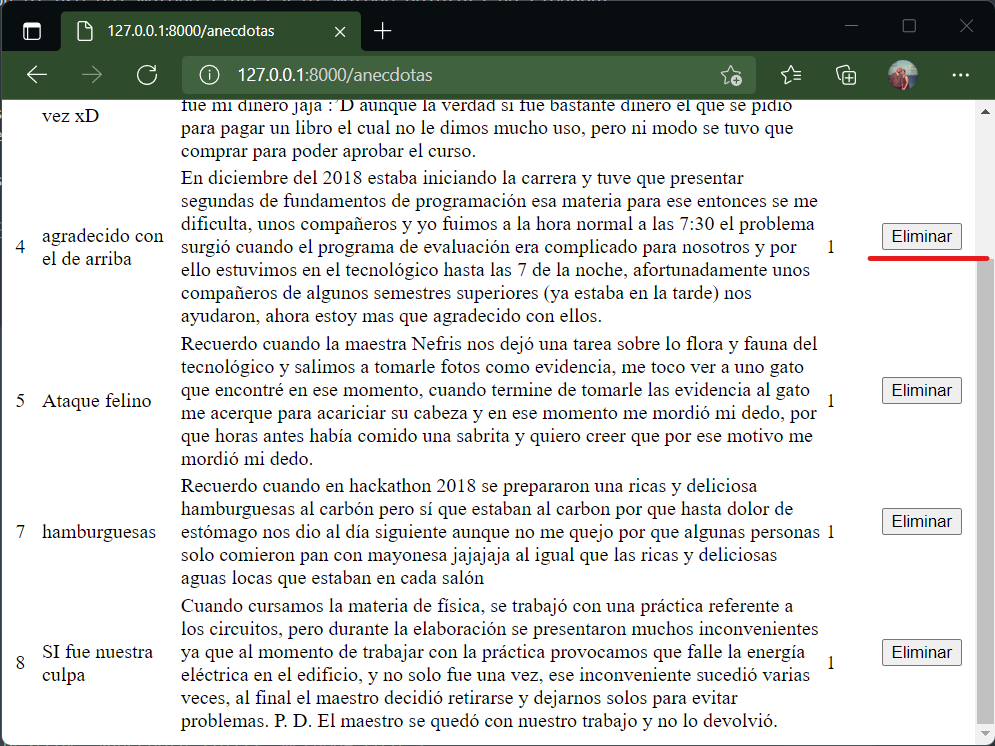This screenshot has height=746, width=995.
Task: Close the 127.0.0.1:8000/anecdotas tab
Action: click(x=340, y=31)
